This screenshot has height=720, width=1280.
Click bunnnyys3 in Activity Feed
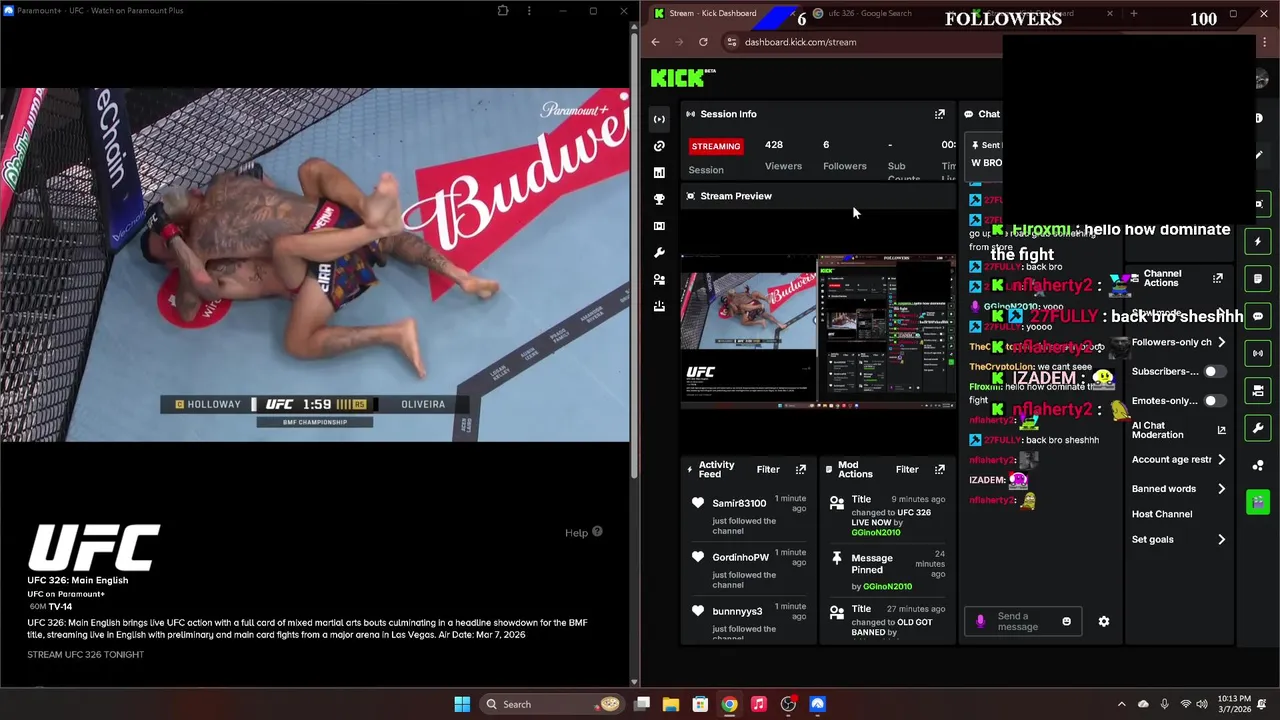pyautogui.click(x=737, y=611)
